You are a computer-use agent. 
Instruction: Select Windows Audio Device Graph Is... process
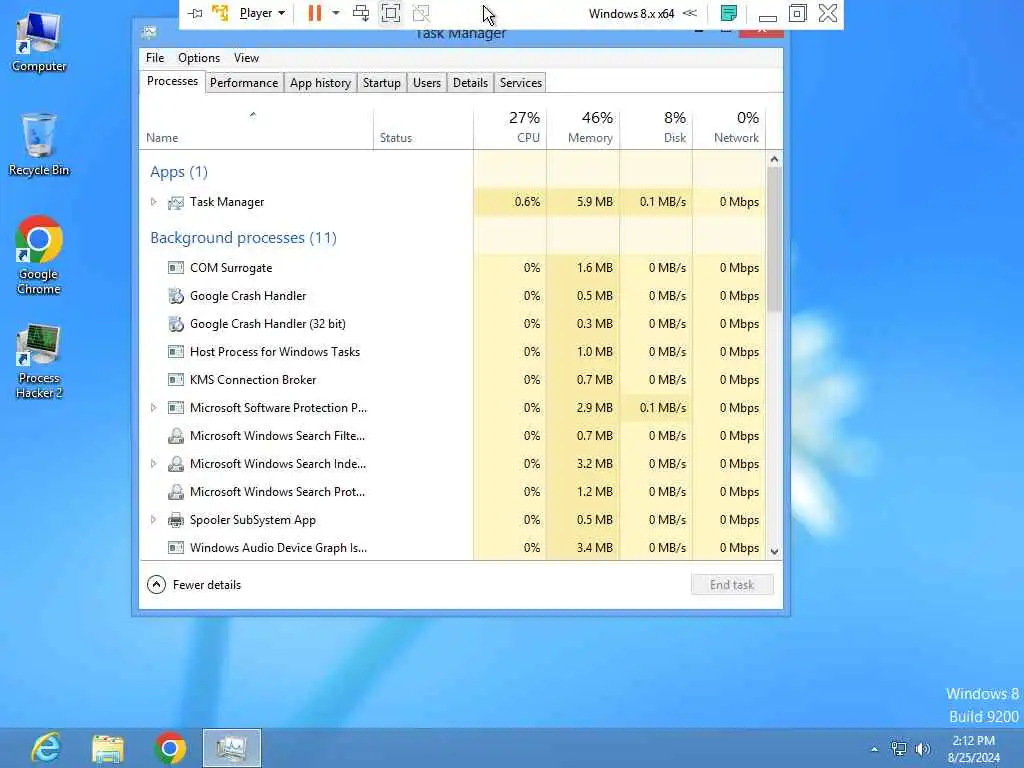(x=452, y=547)
